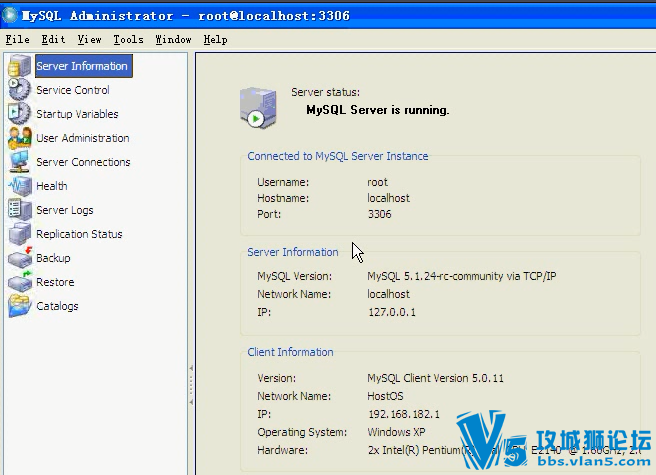The width and height of the screenshot is (656, 475).
Task: Click username value 'root'
Action: 378,182
